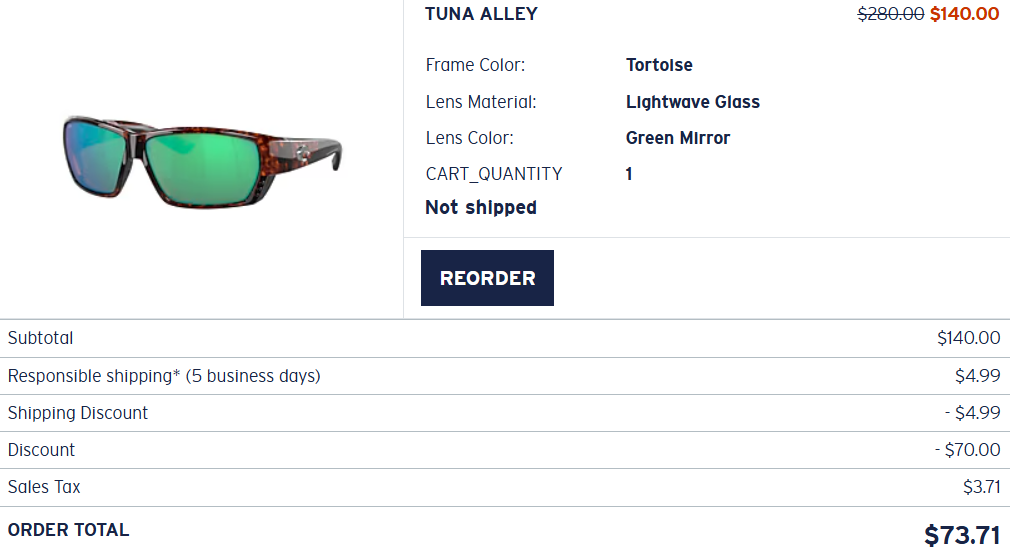Click the orange sale price beside the product title

pyautogui.click(x=964, y=14)
